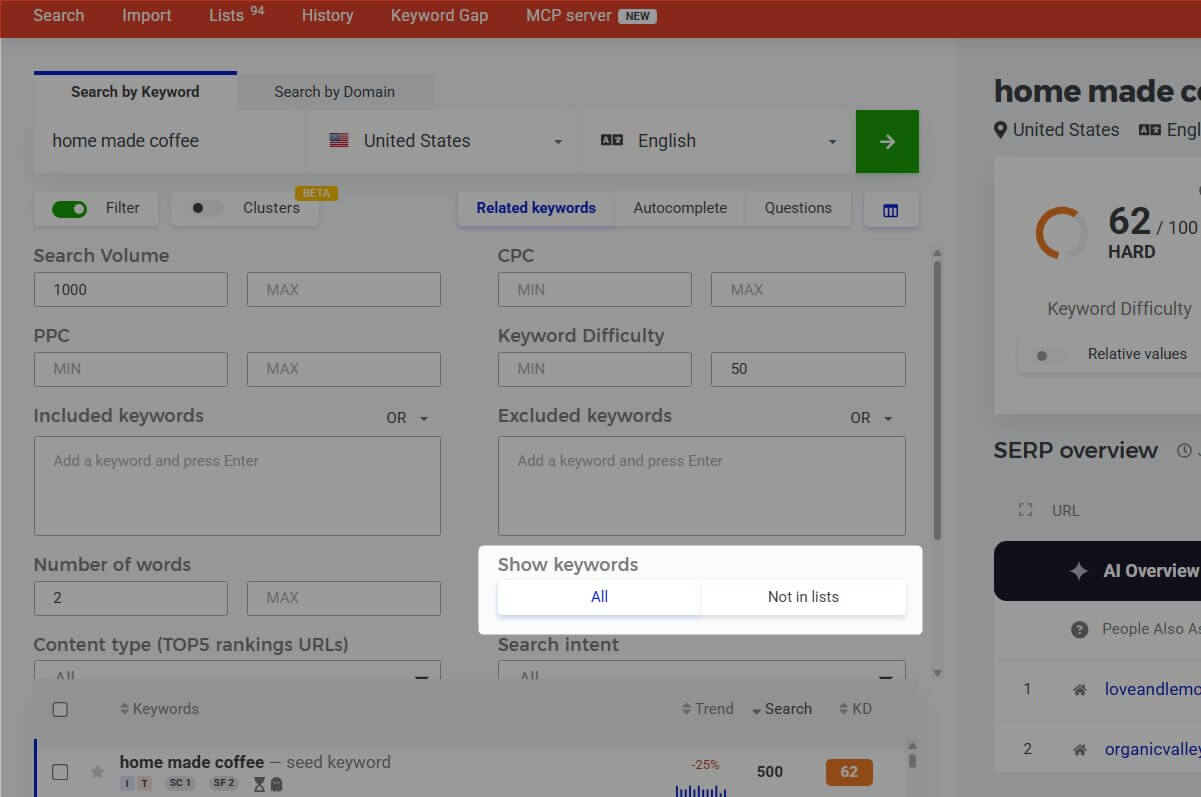Screen dimensions: 1201x797
Task: Click the ghost icon under seed keyword
Action: (276, 785)
